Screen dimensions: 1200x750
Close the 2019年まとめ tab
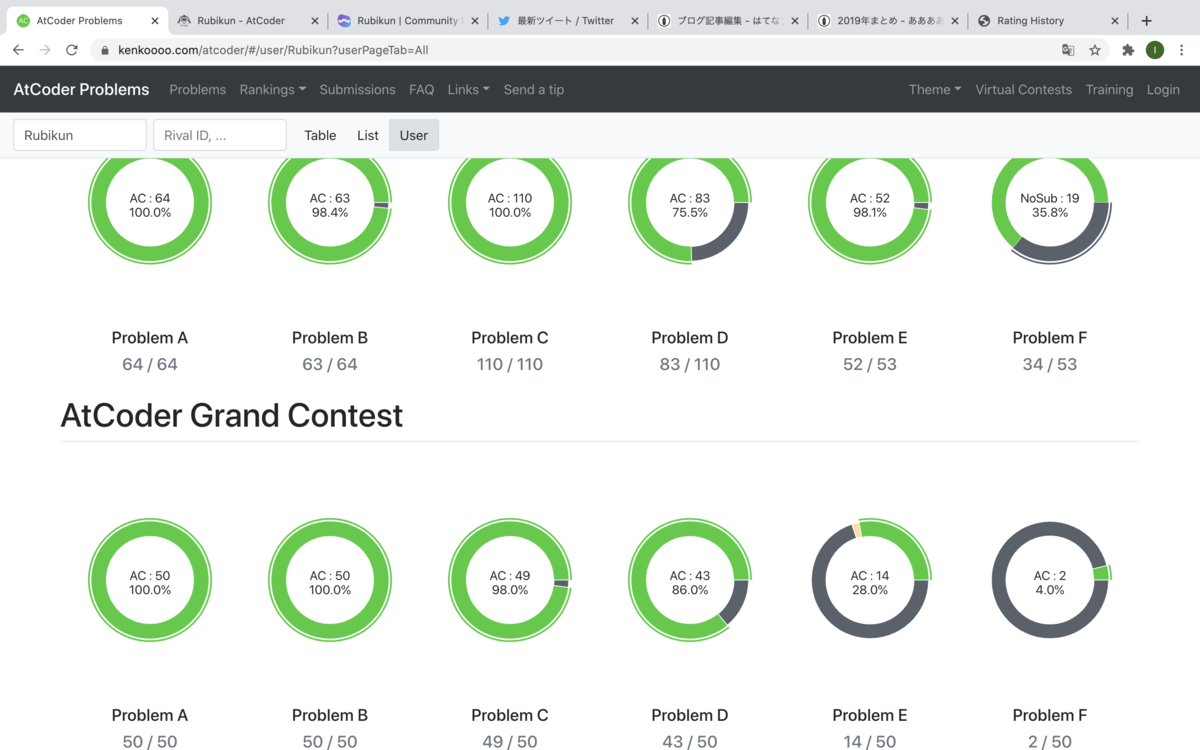tap(955, 20)
